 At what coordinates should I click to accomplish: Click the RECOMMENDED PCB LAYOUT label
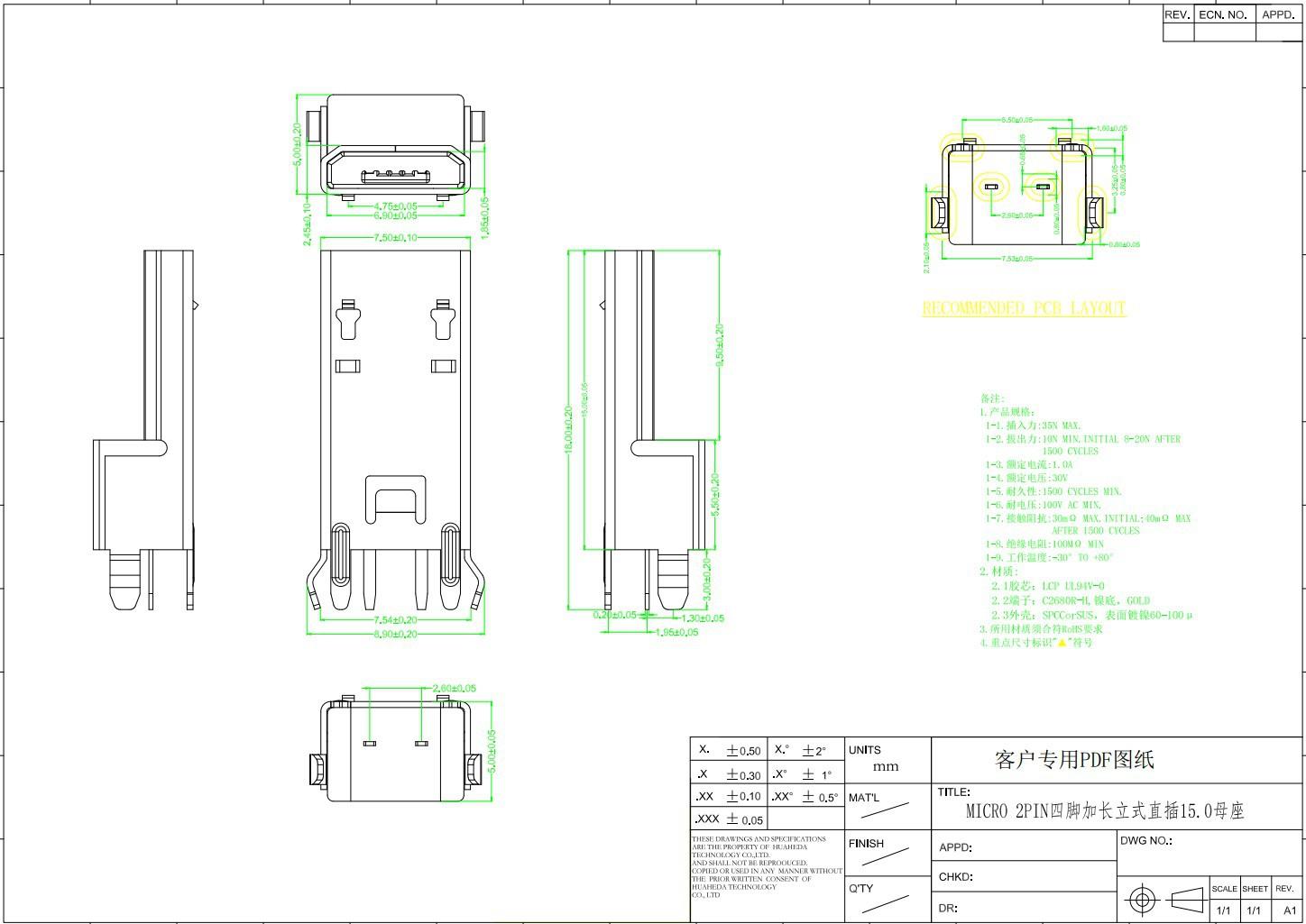pos(1022,308)
